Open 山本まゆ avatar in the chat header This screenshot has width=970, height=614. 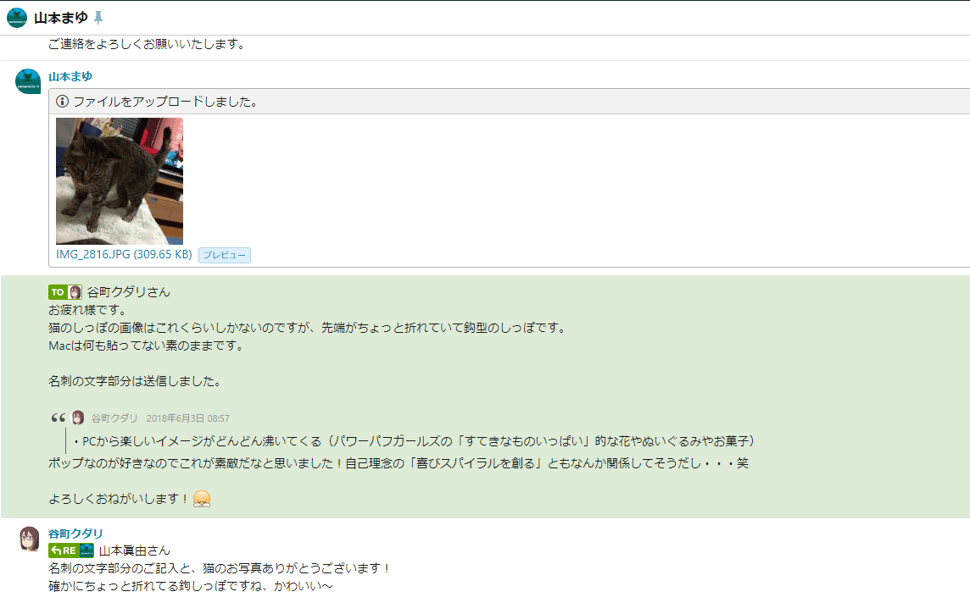[x=17, y=18]
